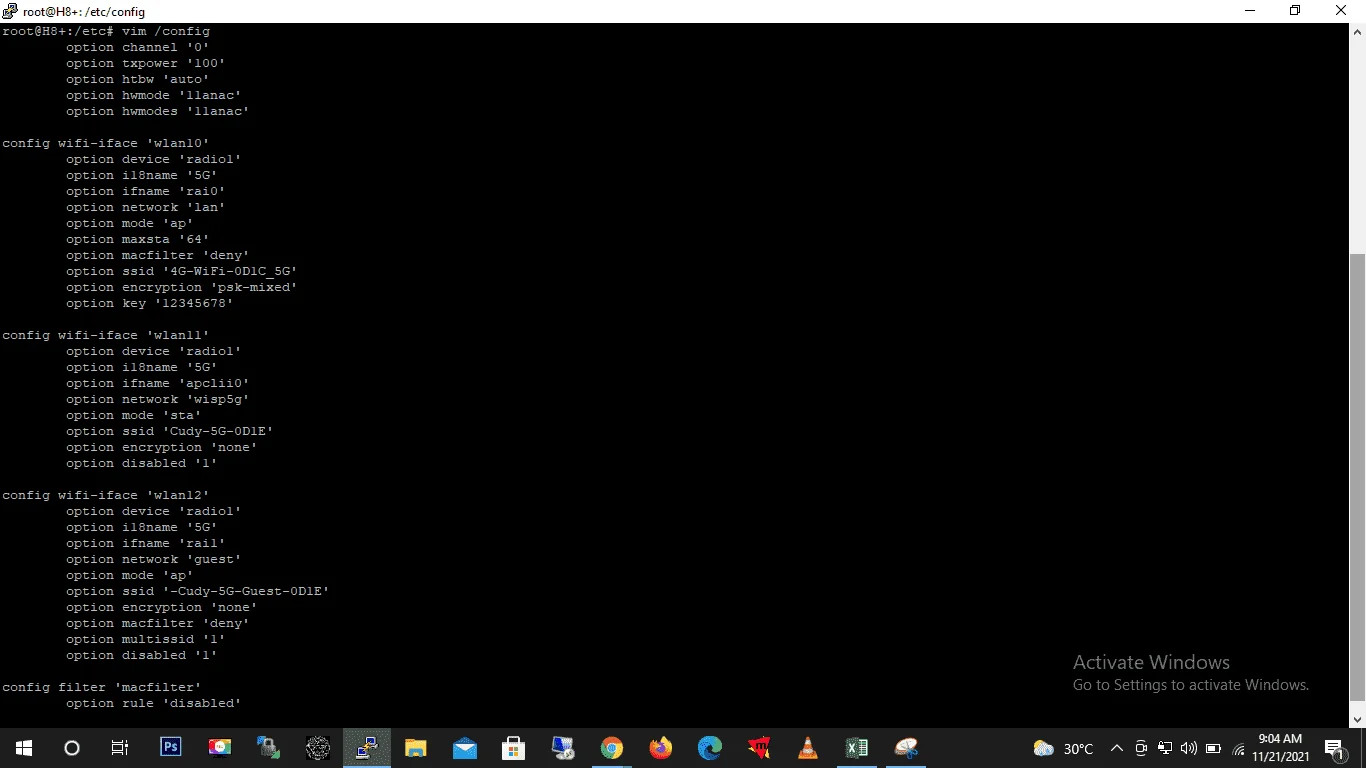Switch to Google Chrome on taskbar
This screenshot has width=1366, height=768.
pyautogui.click(x=612, y=748)
